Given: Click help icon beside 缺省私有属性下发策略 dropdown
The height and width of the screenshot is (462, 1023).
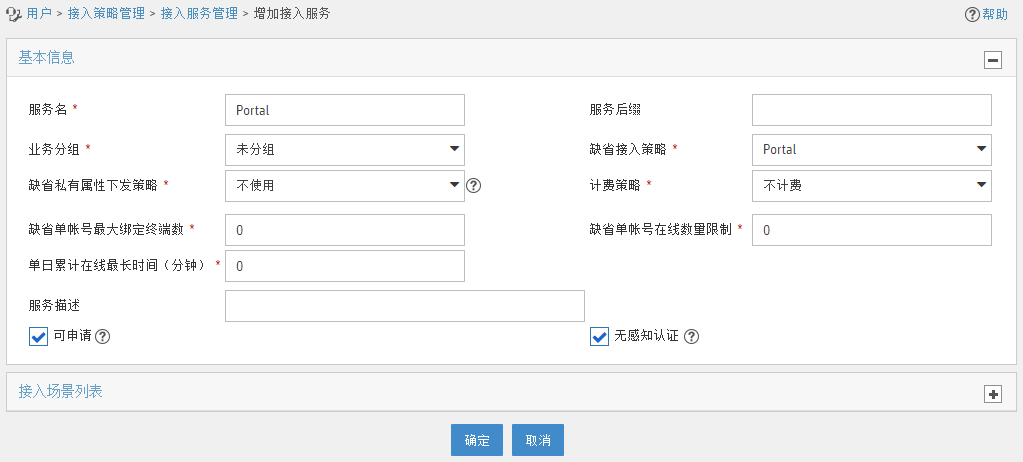Looking at the screenshot, I should click(x=474, y=186).
